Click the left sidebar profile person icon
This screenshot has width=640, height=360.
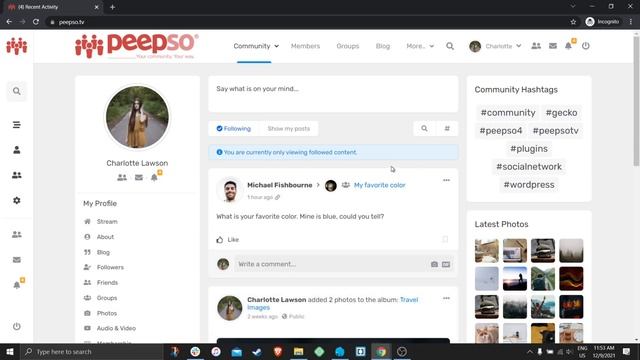point(16,150)
